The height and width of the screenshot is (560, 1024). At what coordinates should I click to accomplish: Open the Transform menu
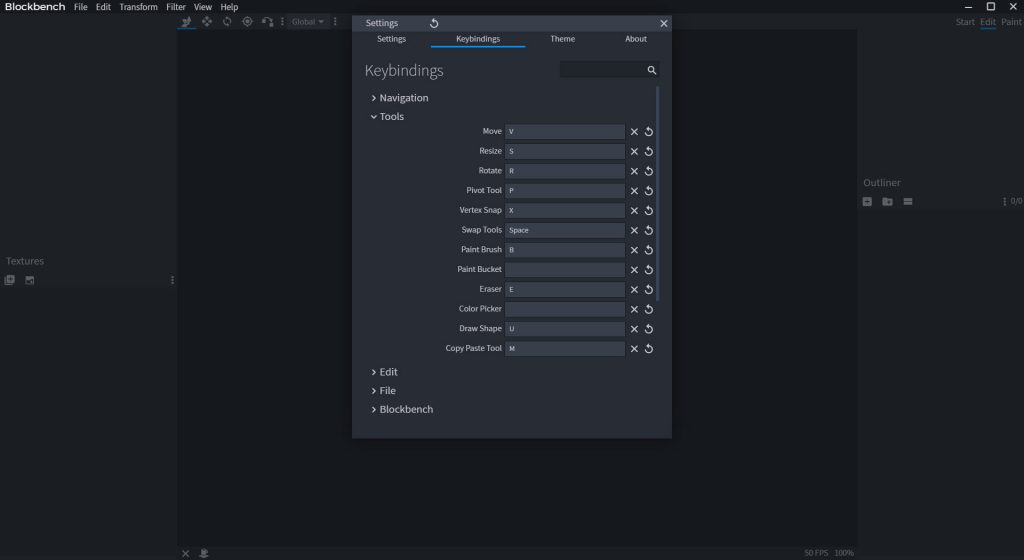coord(138,7)
